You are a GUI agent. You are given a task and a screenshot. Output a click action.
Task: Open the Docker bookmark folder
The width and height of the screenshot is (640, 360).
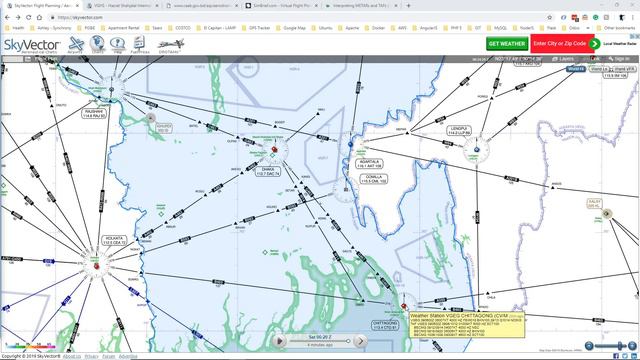(x=375, y=28)
